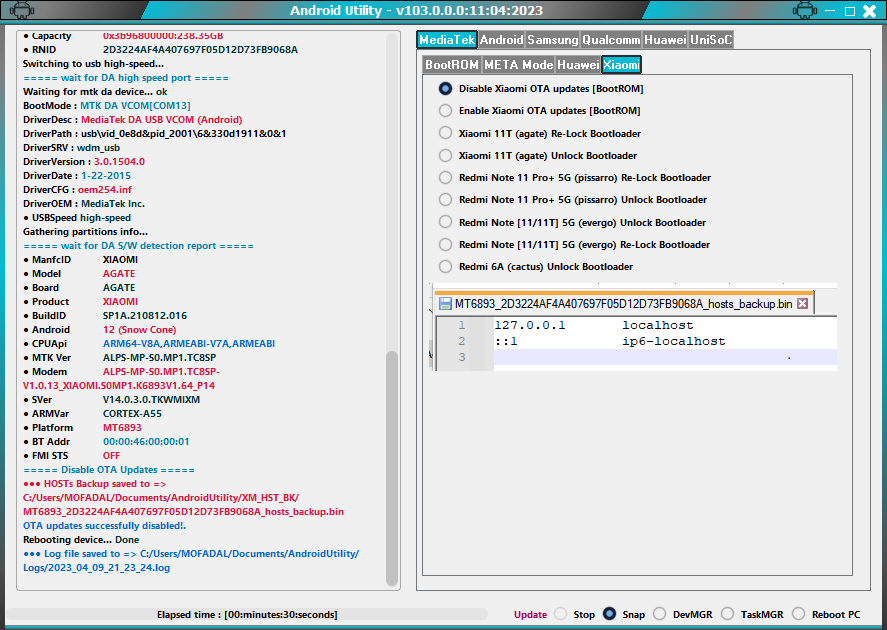
Task: Switch to the META Mode sub-tab
Action: tap(519, 65)
